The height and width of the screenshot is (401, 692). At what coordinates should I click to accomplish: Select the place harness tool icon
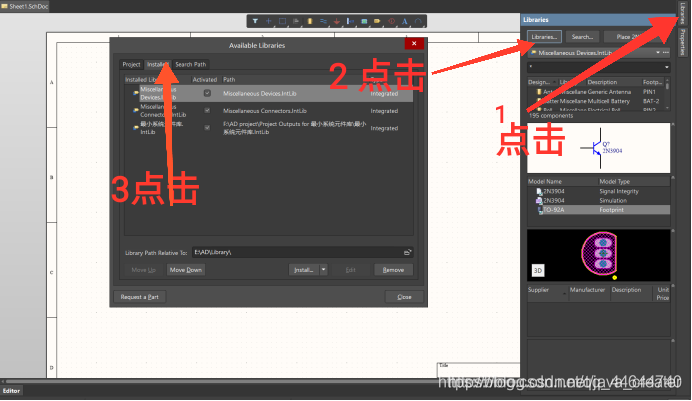click(x=350, y=21)
